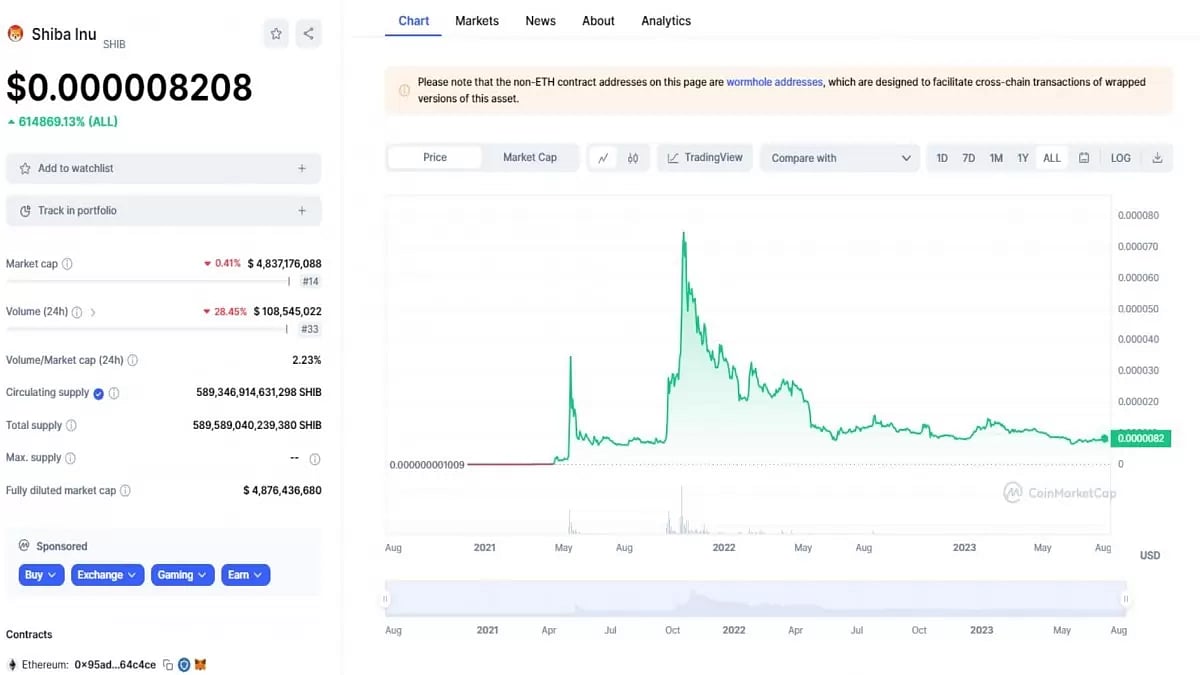Screen dimensions: 1200x675
Task: Select the 1Y timeframe
Action: tap(1023, 157)
